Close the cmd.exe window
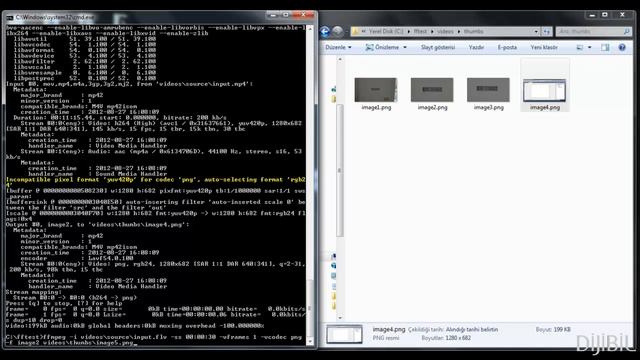This screenshot has height=360, width=640. [x=303, y=15]
